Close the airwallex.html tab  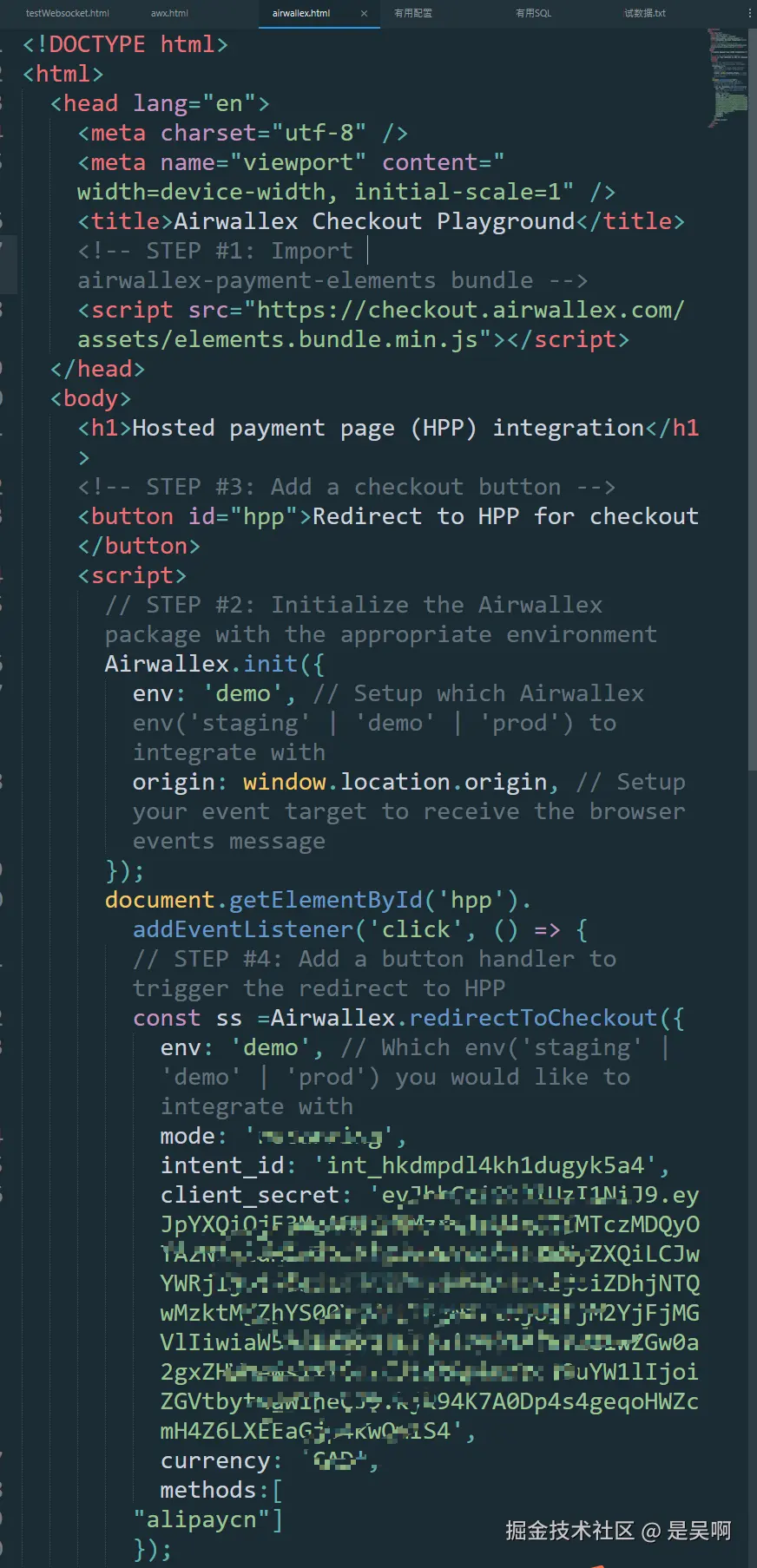click(364, 13)
